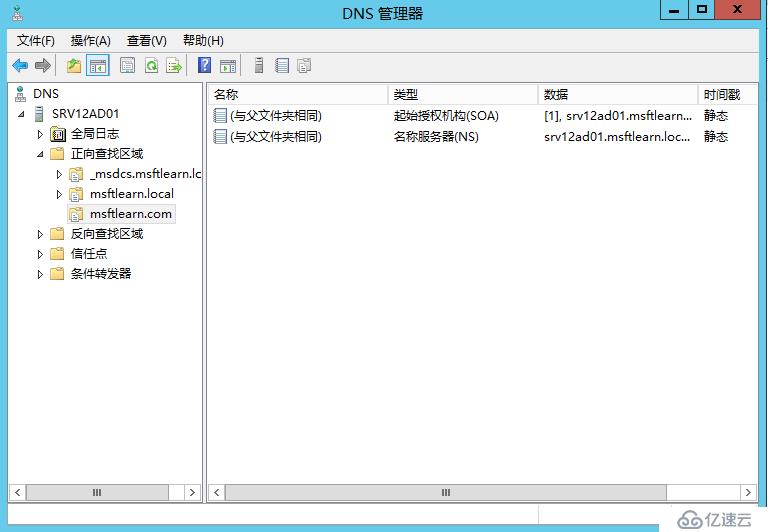Expand the 反向查找区域 node
The width and height of the screenshot is (768, 532).
tap(40, 234)
